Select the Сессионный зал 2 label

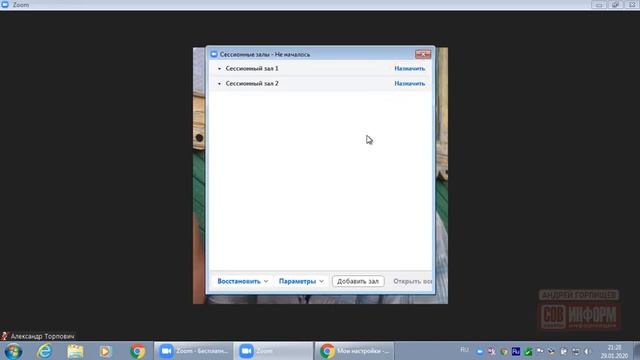(x=252, y=83)
